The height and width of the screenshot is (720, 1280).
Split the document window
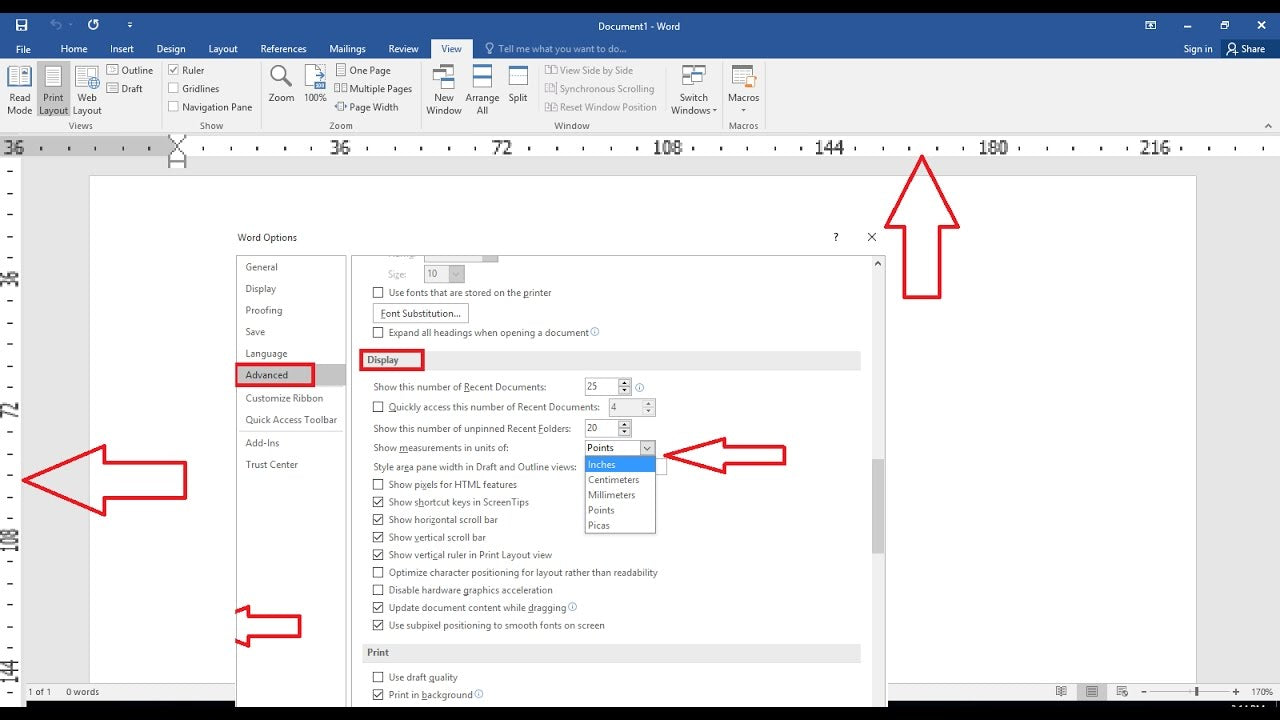518,85
